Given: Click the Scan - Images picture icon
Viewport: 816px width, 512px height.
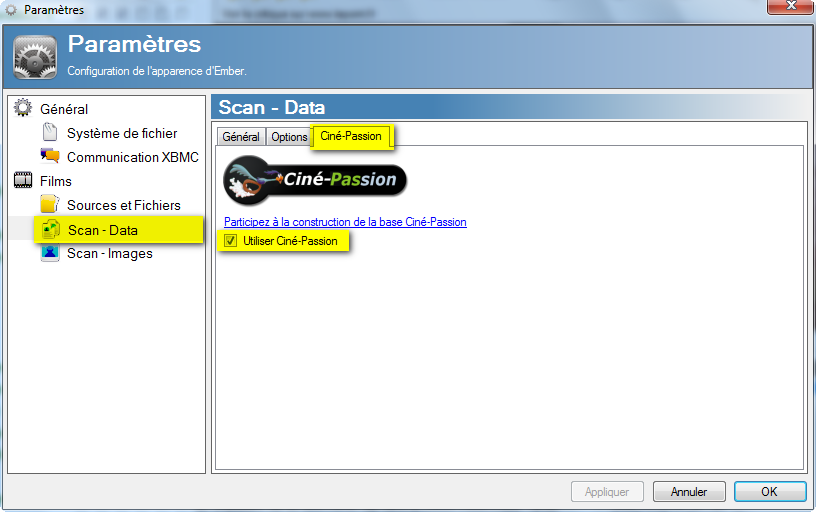Looking at the screenshot, I should 50,253.
